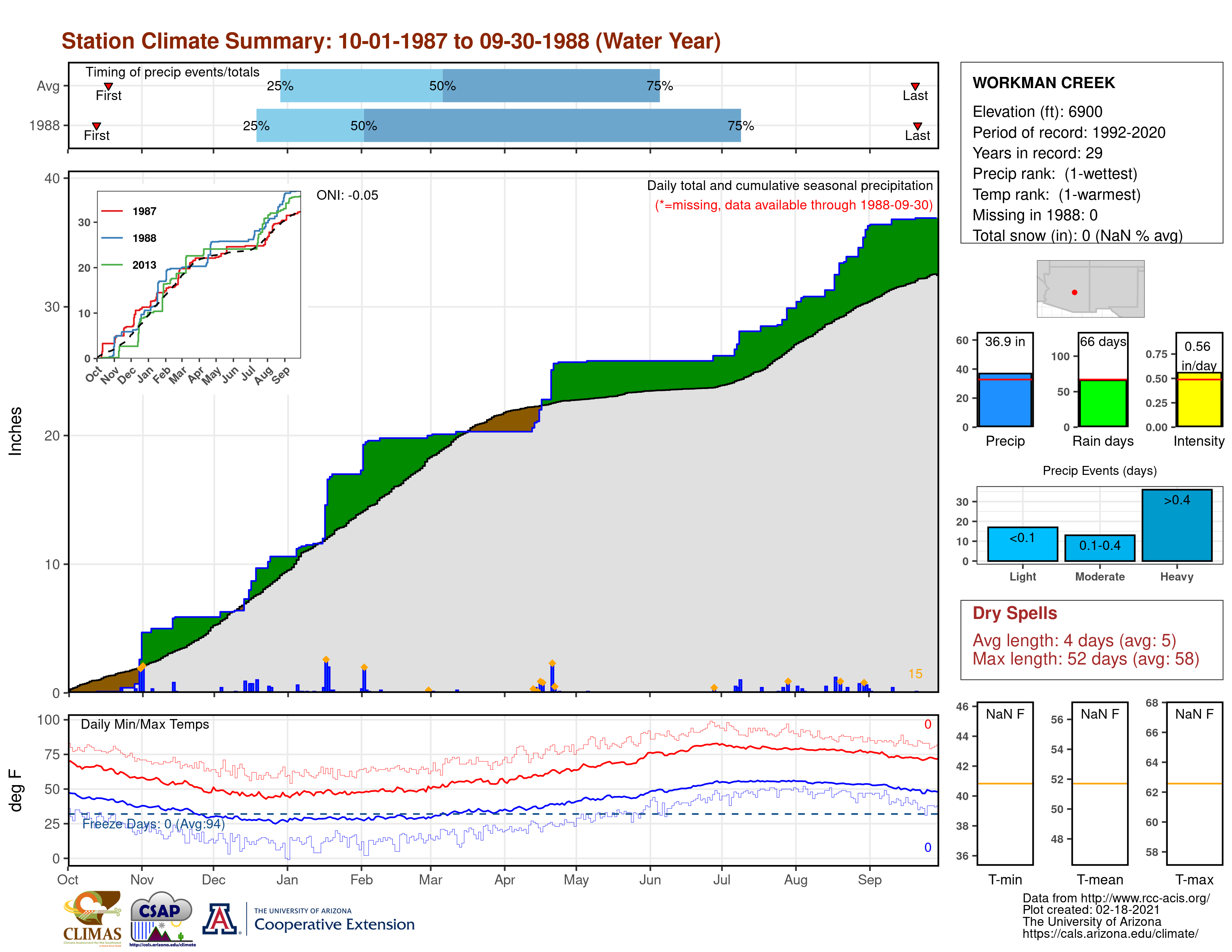Click the 'Elevation (ft): 6900' text
The height and width of the screenshot is (952, 1232).
[1037, 112]
